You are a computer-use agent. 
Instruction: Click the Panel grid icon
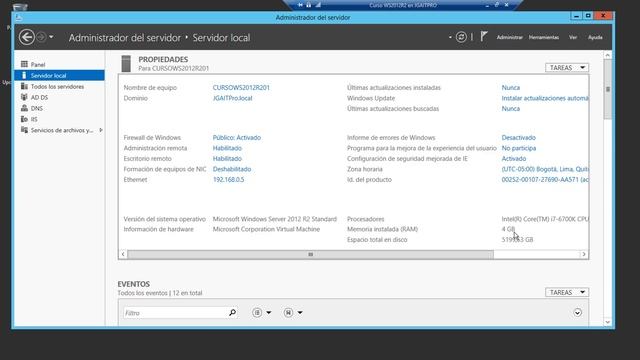(x=24, y=64)
